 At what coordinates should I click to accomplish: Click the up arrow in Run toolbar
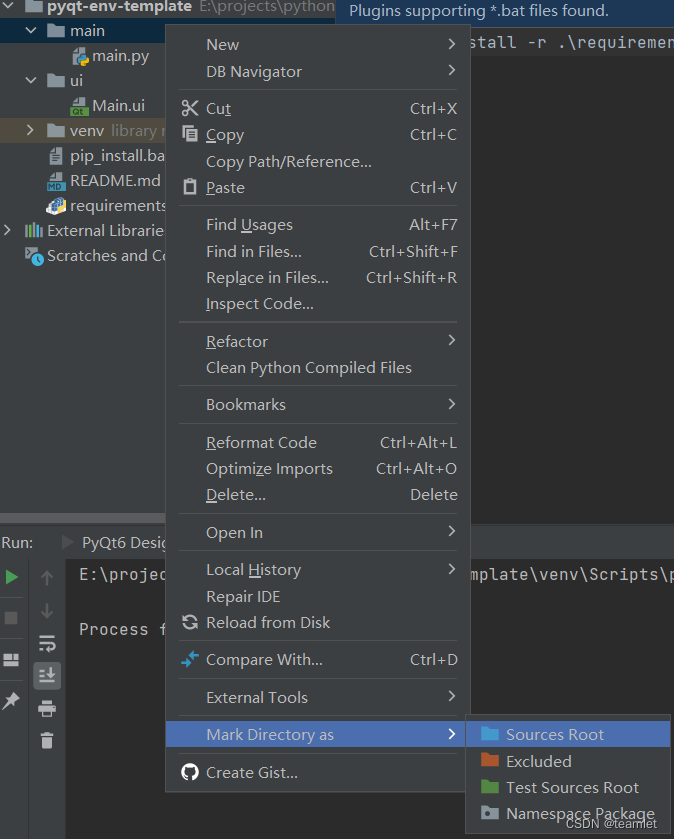(47, 577)
